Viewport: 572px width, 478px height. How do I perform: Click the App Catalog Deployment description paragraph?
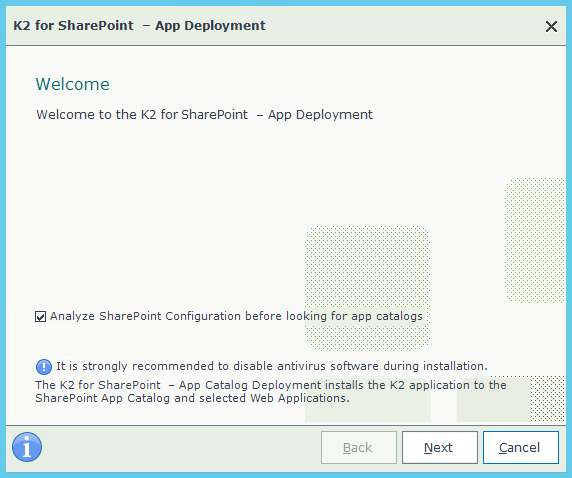point(271,391)
